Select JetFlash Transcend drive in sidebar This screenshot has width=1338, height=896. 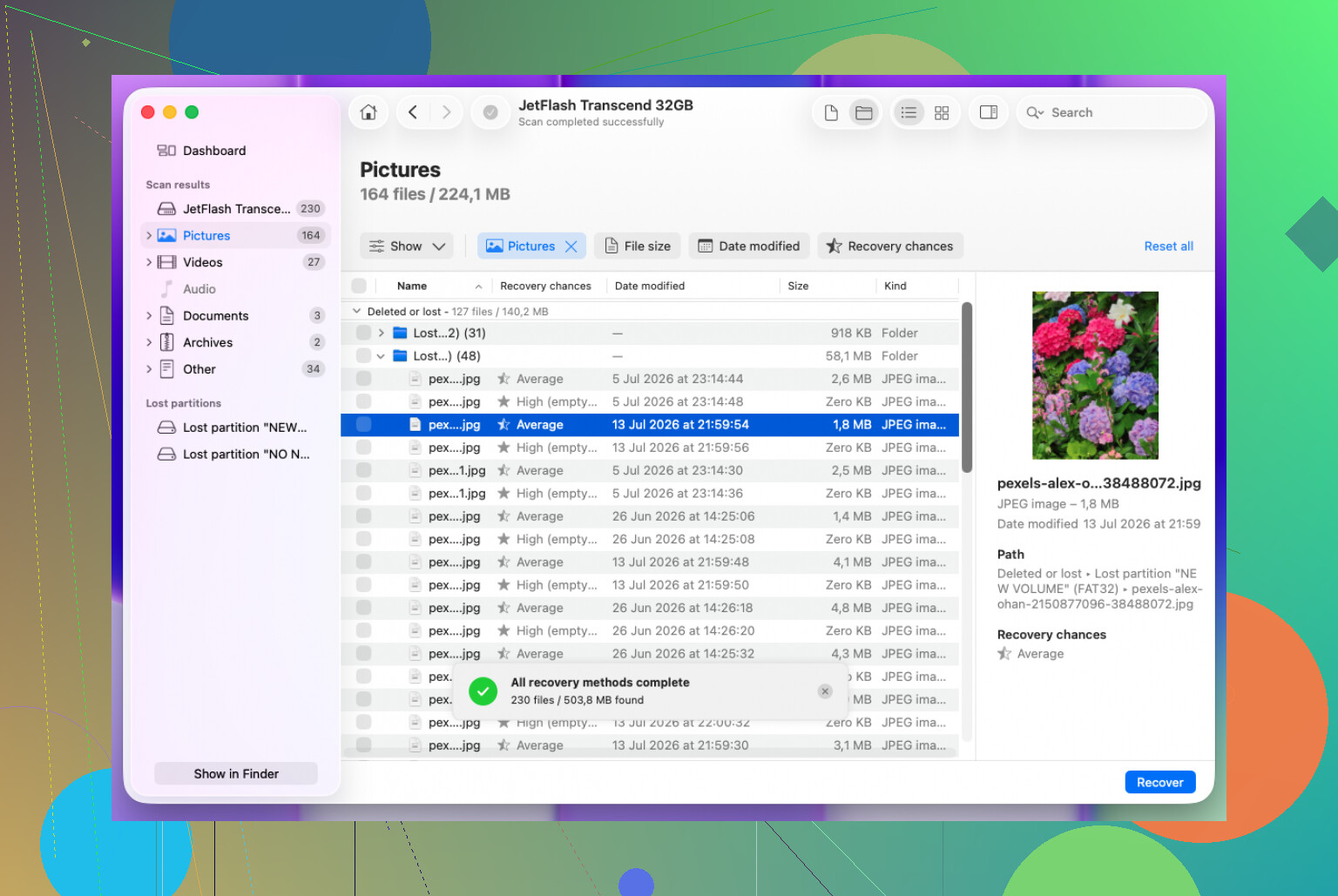coord(236,209)
